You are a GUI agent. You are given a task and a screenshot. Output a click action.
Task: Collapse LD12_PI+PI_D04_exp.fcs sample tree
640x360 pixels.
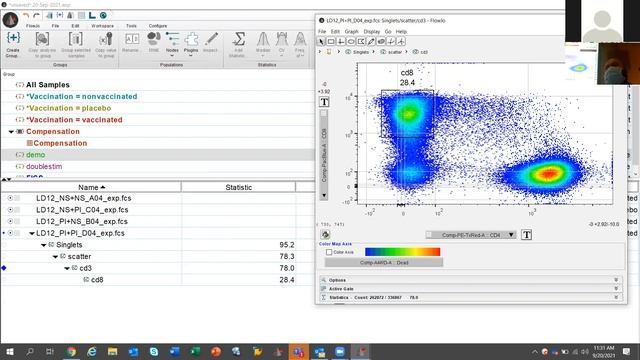(x=32, y=233)
